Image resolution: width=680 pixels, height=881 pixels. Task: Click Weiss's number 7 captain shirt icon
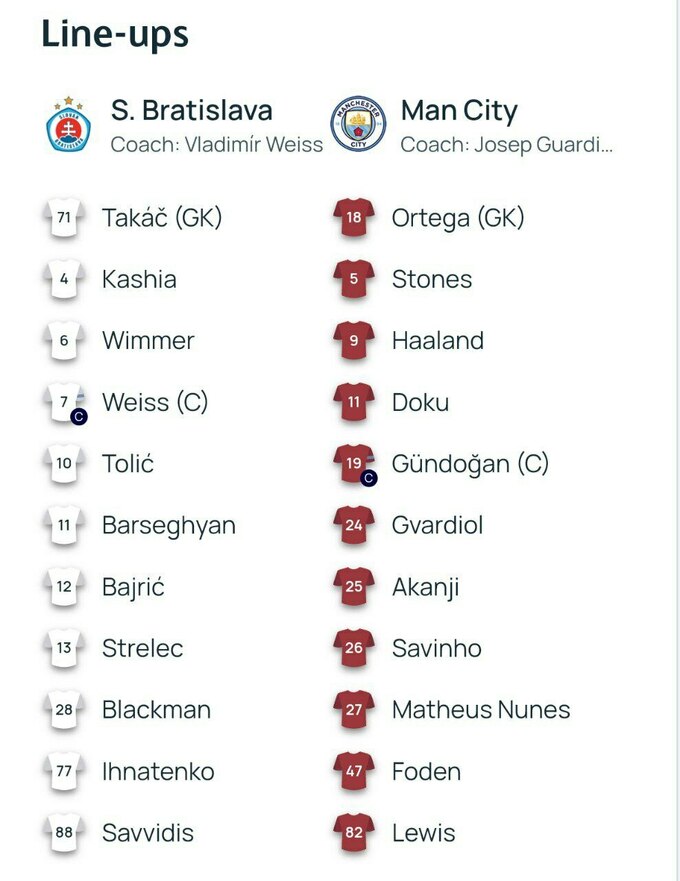(x=65, y=403)
